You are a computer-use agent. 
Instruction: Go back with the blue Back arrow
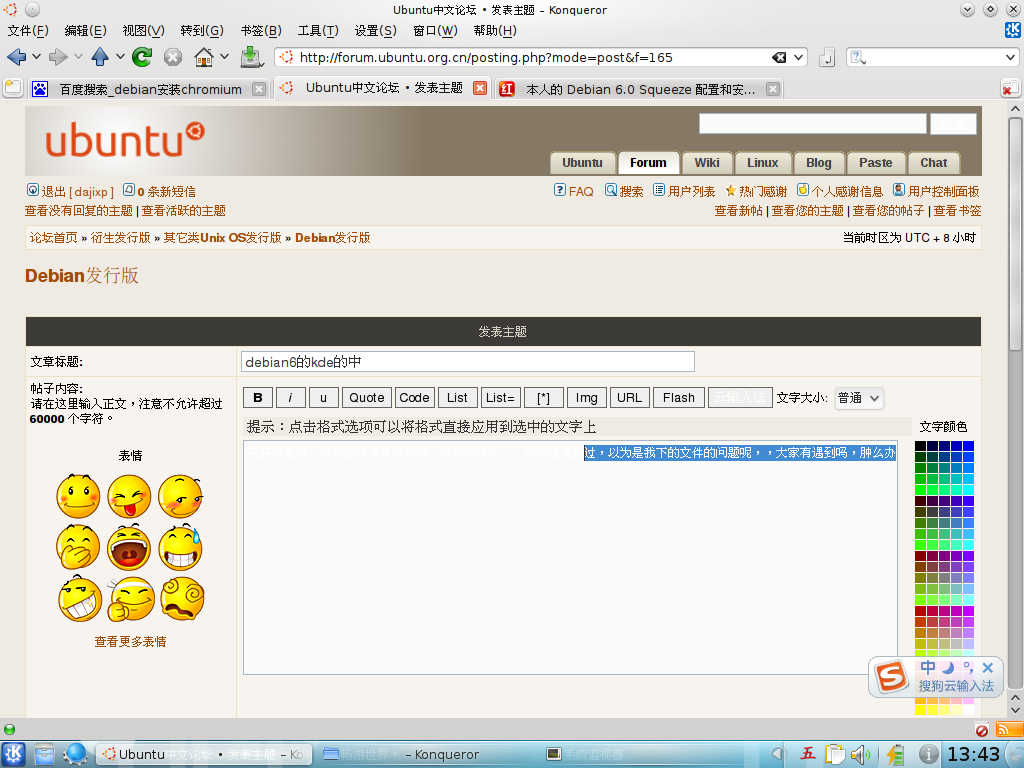[16, 57]
